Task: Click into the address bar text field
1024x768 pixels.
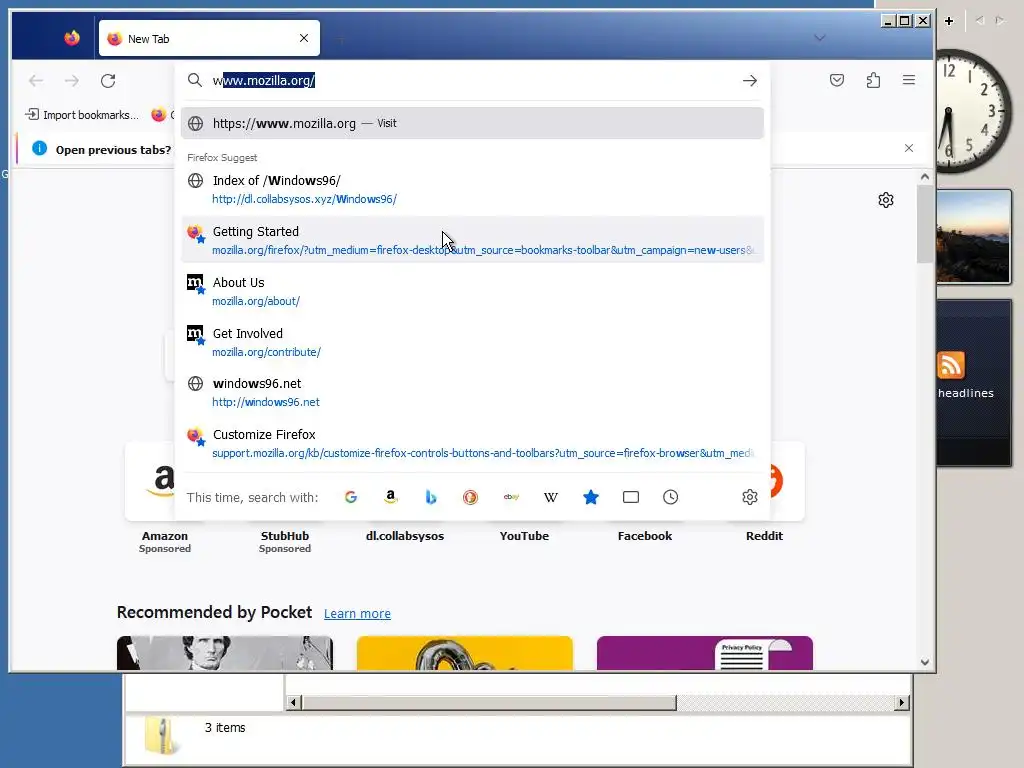Action: 473,80
